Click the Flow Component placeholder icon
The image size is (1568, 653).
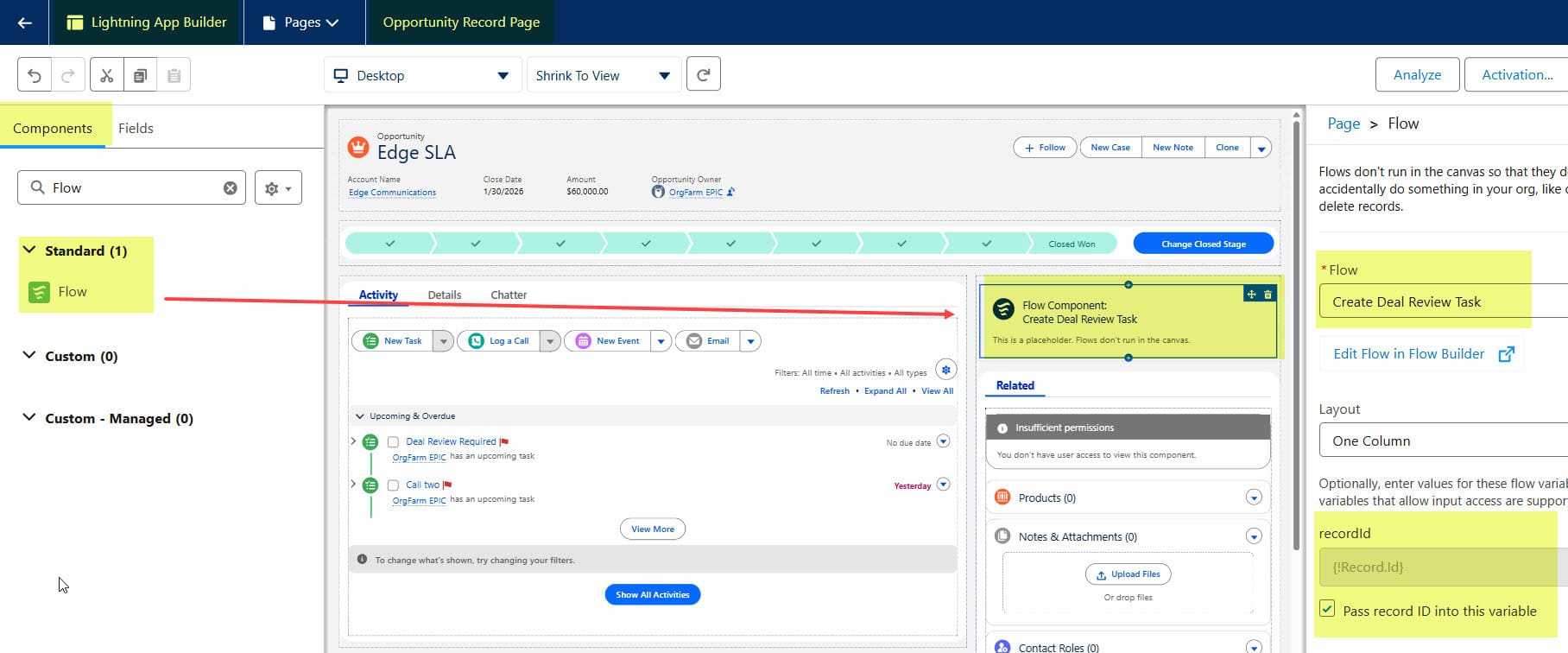1003,309
